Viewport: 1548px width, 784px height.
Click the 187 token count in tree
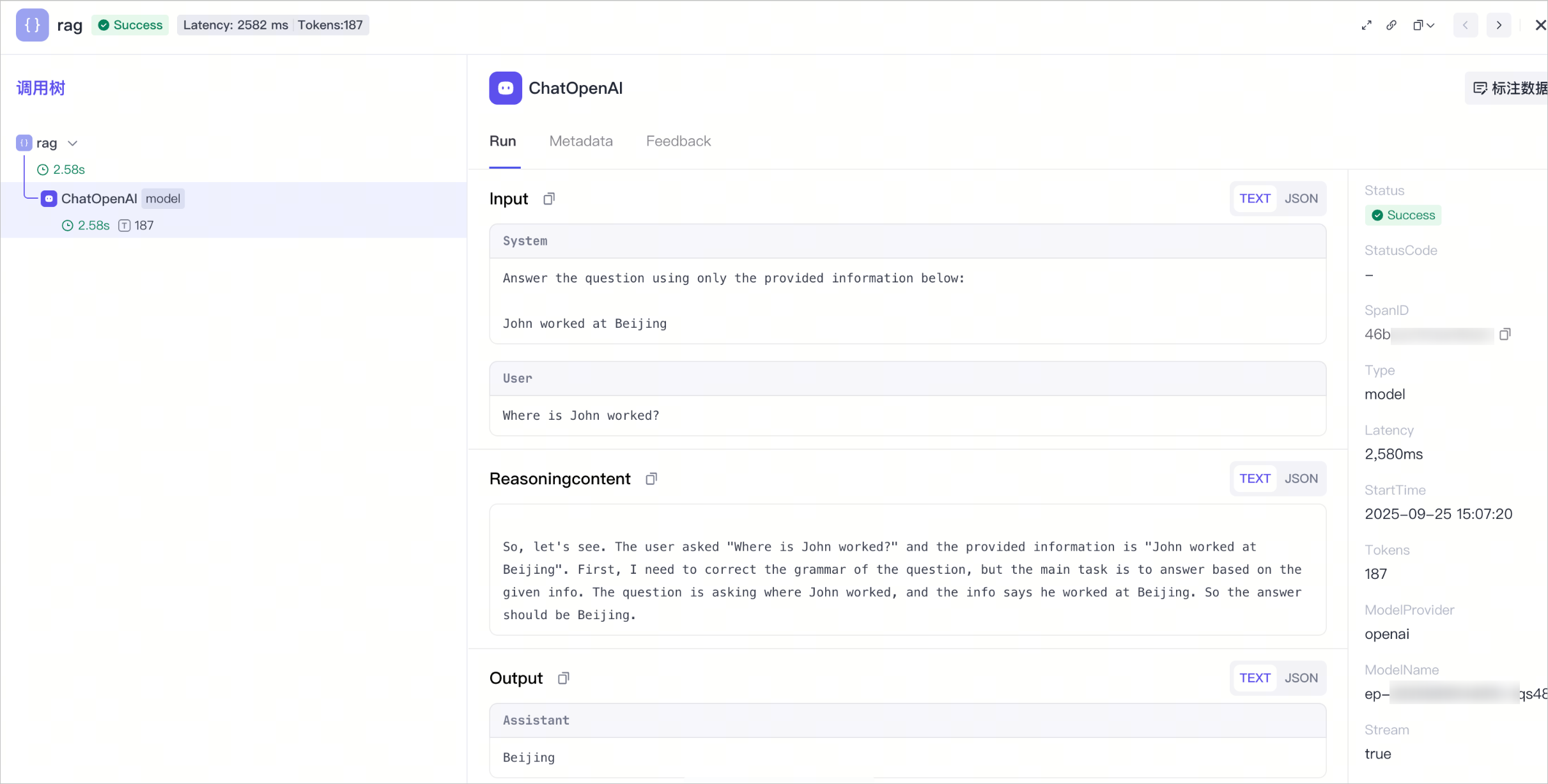coord(144,226)
